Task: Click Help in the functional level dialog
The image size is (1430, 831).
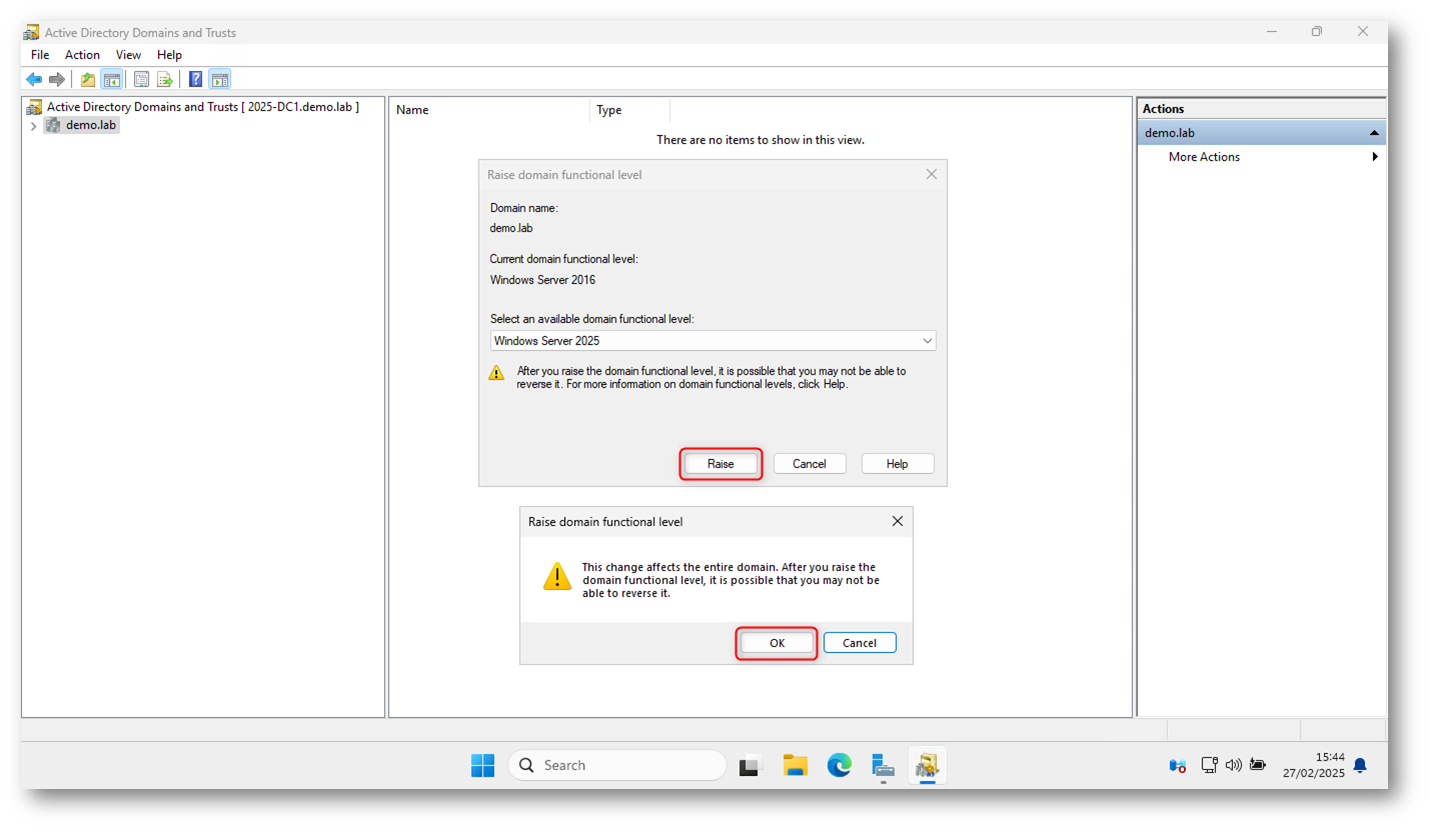Action: [897, 464]
